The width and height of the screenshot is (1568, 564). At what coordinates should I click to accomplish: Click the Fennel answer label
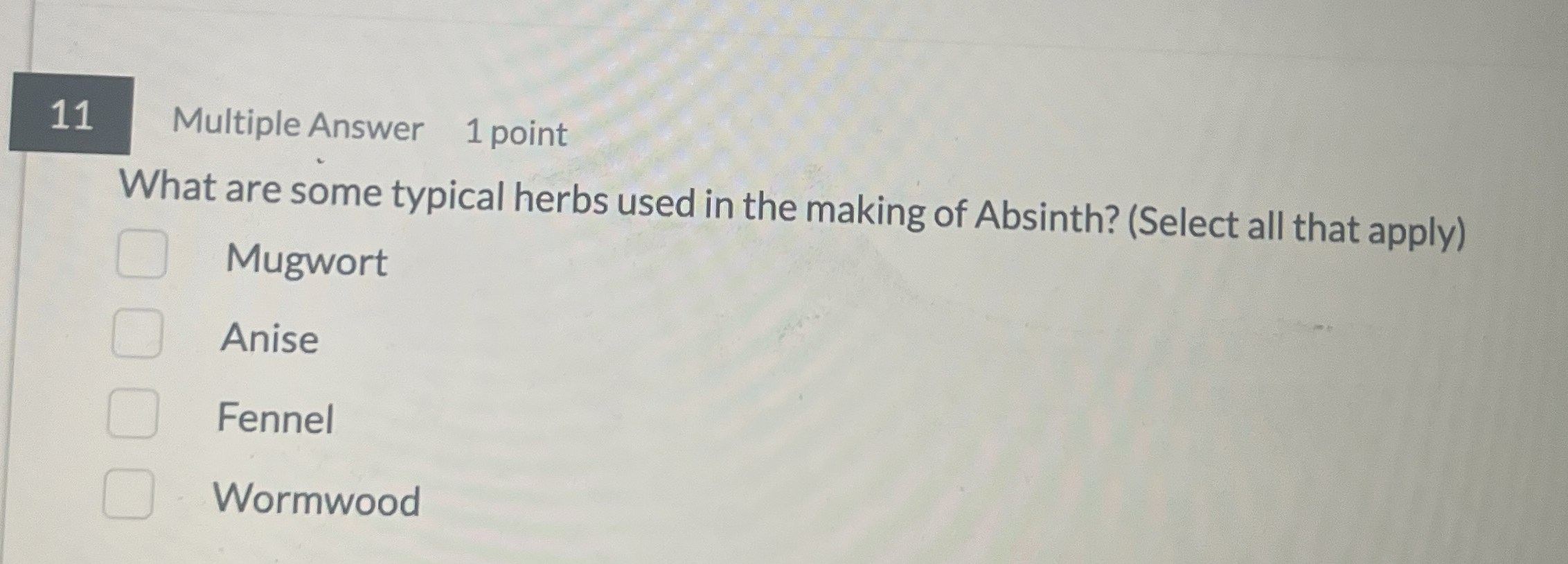(275, 418)
